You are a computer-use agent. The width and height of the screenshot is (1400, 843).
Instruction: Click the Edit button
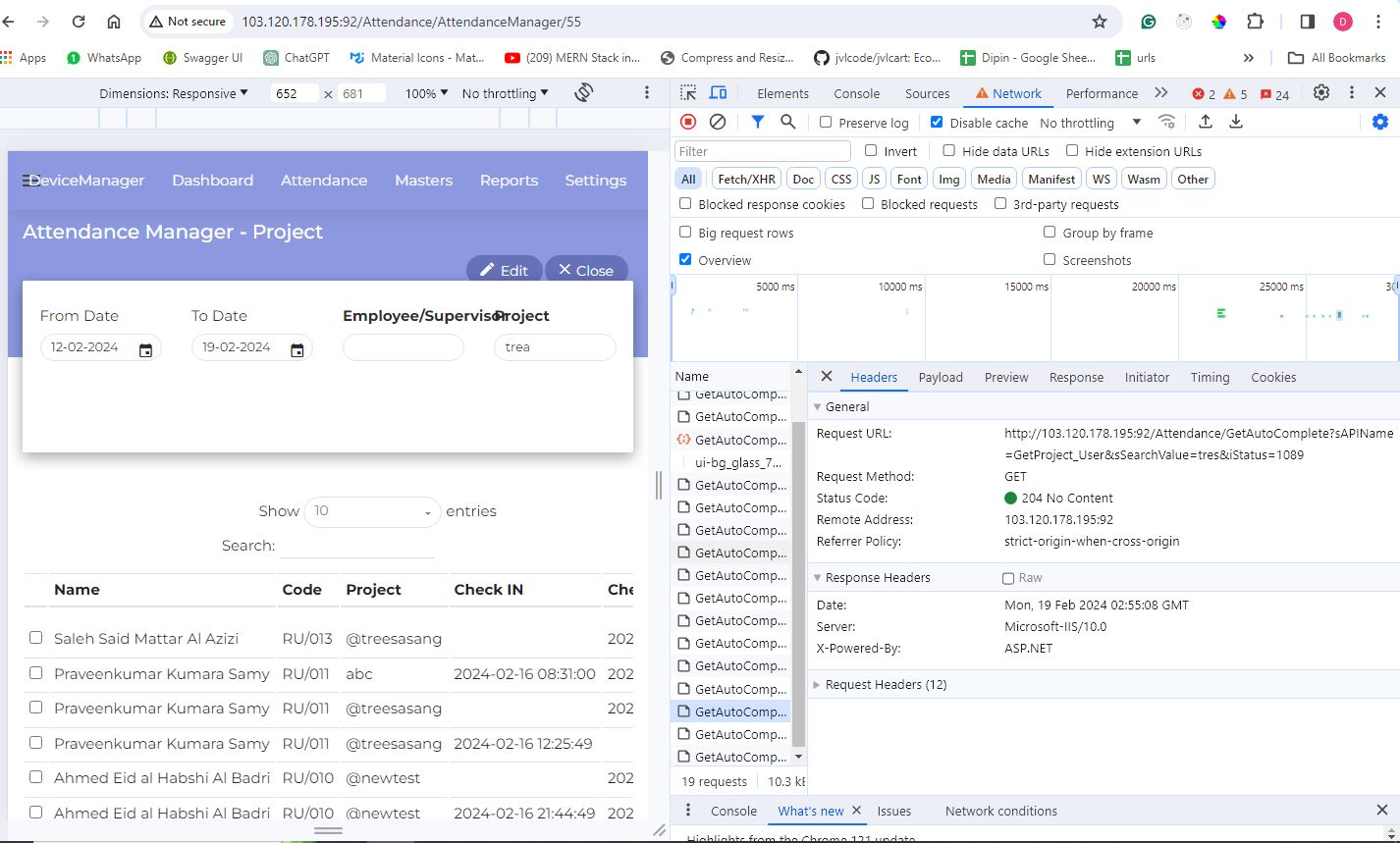[x=505, y=270]
